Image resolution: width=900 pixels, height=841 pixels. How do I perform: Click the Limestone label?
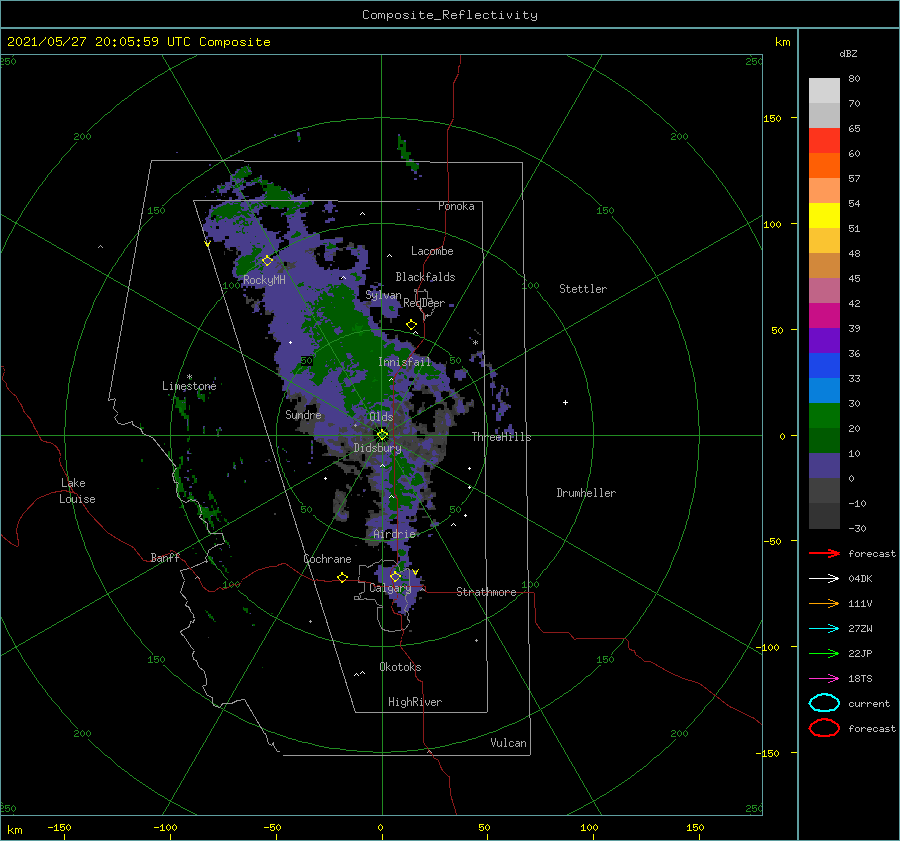(189, 386)
